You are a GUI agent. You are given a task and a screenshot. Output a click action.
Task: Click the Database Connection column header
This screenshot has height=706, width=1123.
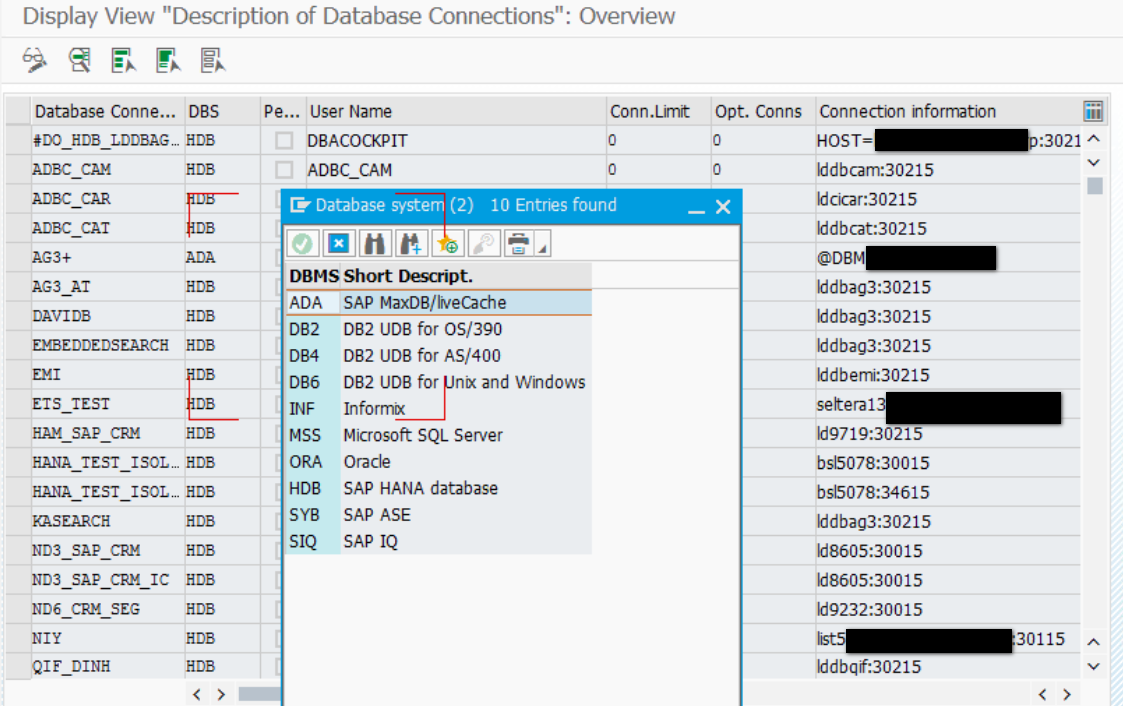coord(104,111)
